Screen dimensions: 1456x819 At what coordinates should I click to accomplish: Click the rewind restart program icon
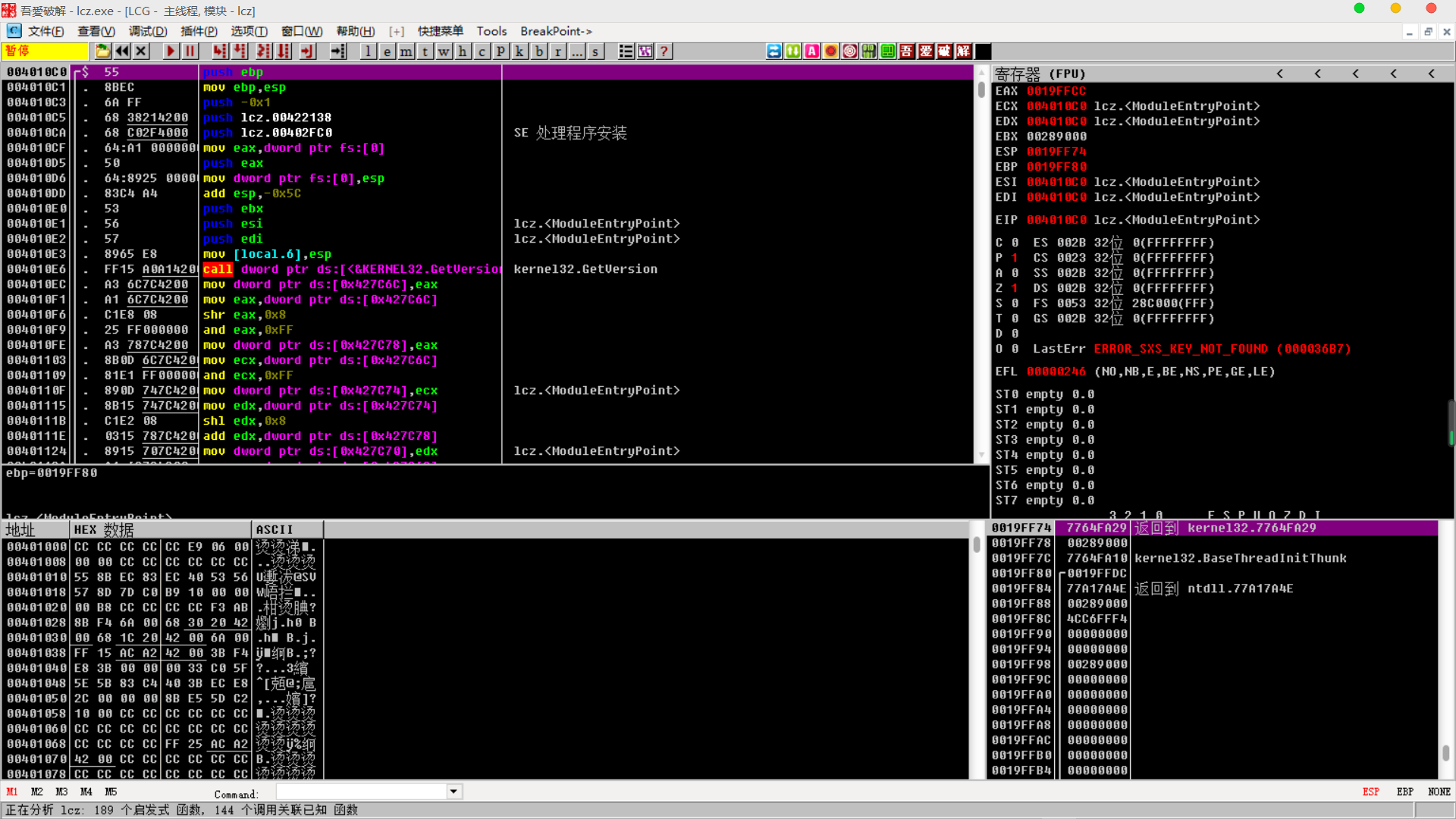(122, 52)
